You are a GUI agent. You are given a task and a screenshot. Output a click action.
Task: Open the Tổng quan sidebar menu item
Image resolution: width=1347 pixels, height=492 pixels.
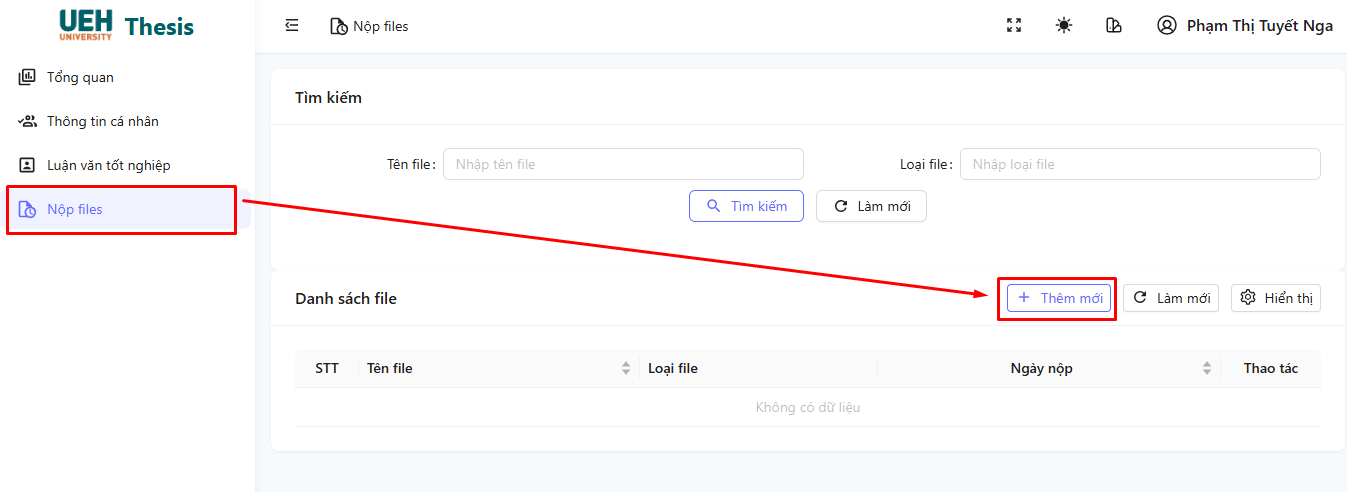[x=80, y=77]
